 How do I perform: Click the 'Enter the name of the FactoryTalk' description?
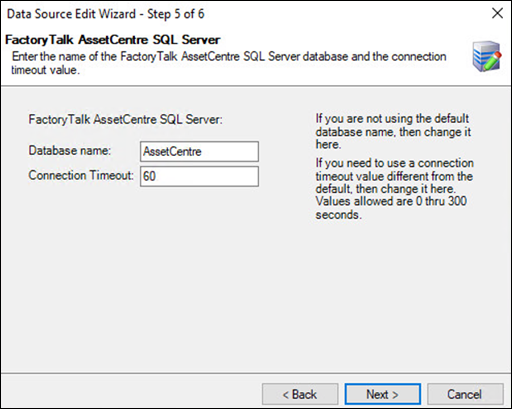(x=229, y=63)
